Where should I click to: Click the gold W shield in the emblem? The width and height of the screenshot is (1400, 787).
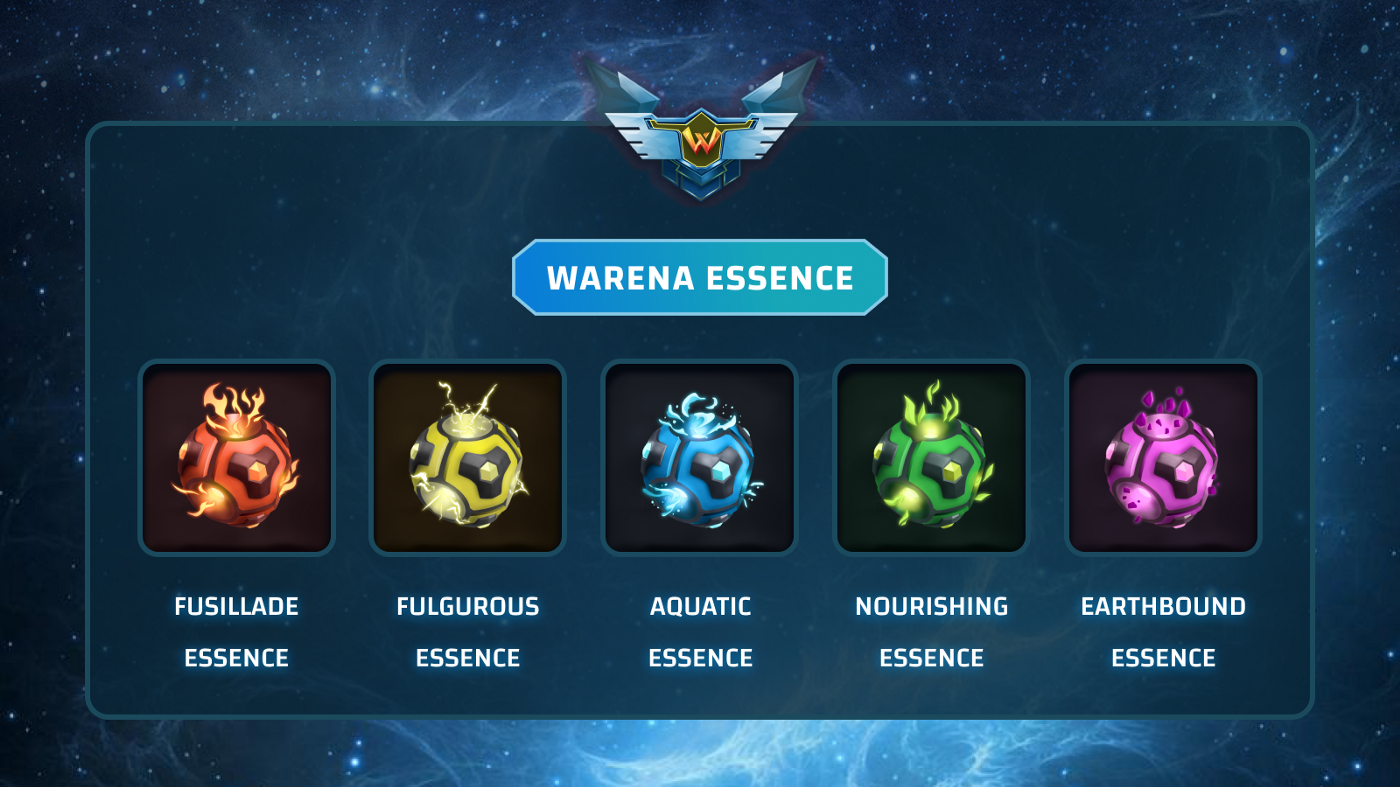701,142
